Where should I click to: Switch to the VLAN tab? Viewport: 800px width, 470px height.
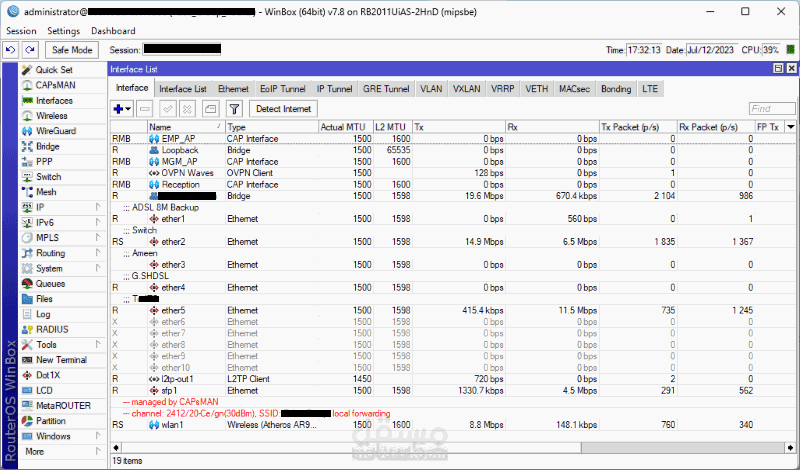tap(431, 89)
